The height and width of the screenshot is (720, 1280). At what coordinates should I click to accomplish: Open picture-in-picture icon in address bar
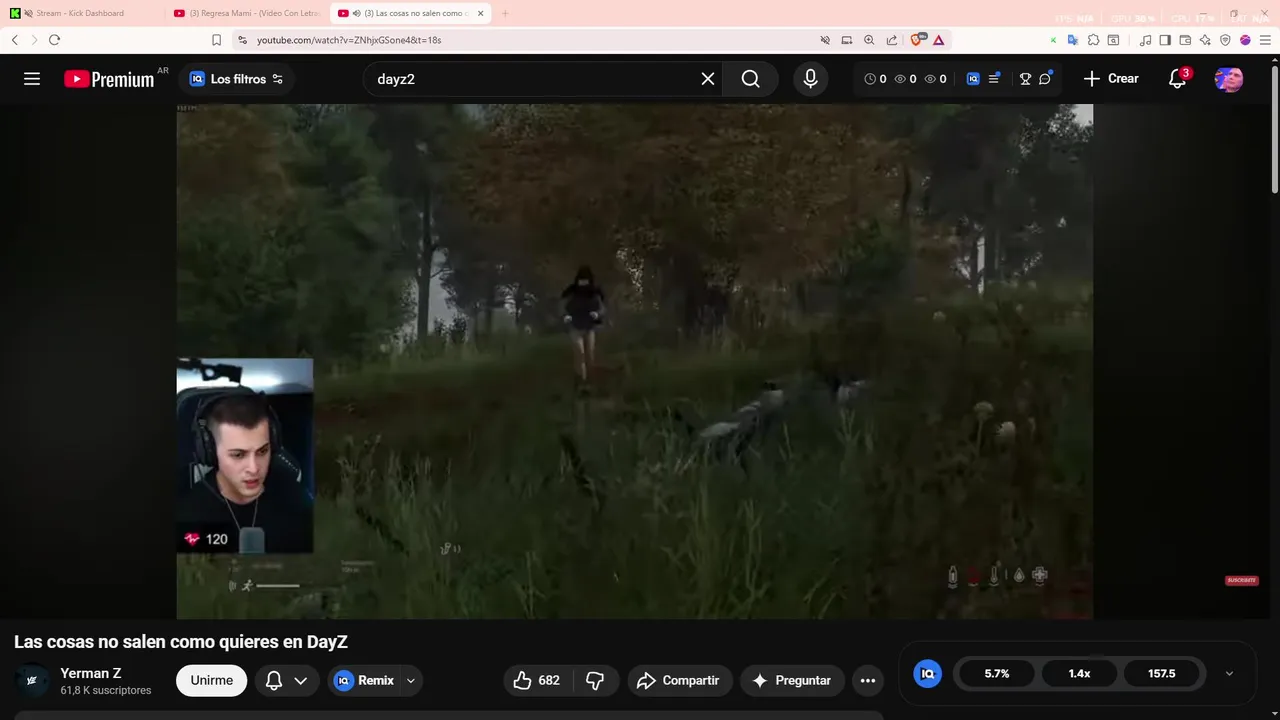[847, 40]
